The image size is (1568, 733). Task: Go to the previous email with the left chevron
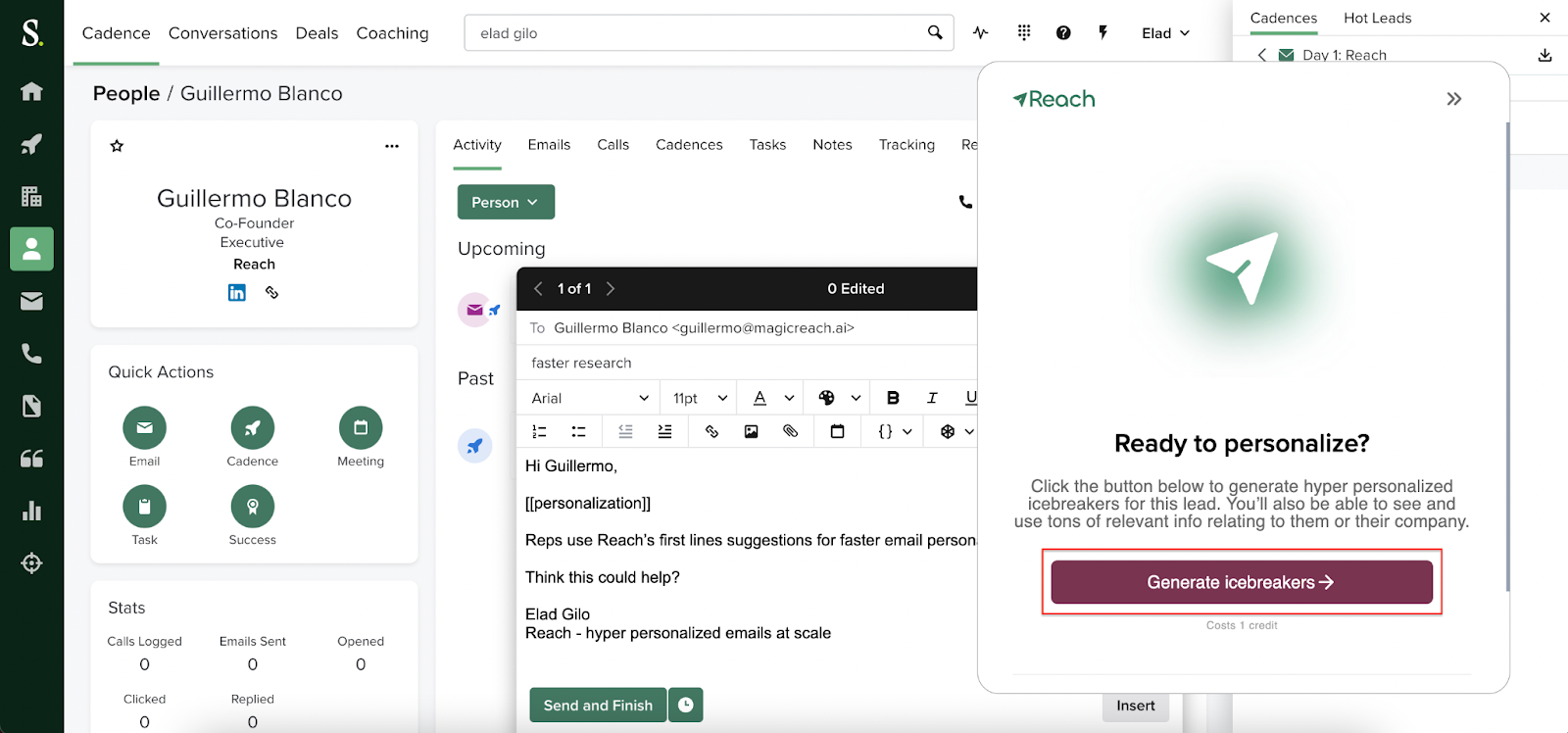[x=538, y=288]
